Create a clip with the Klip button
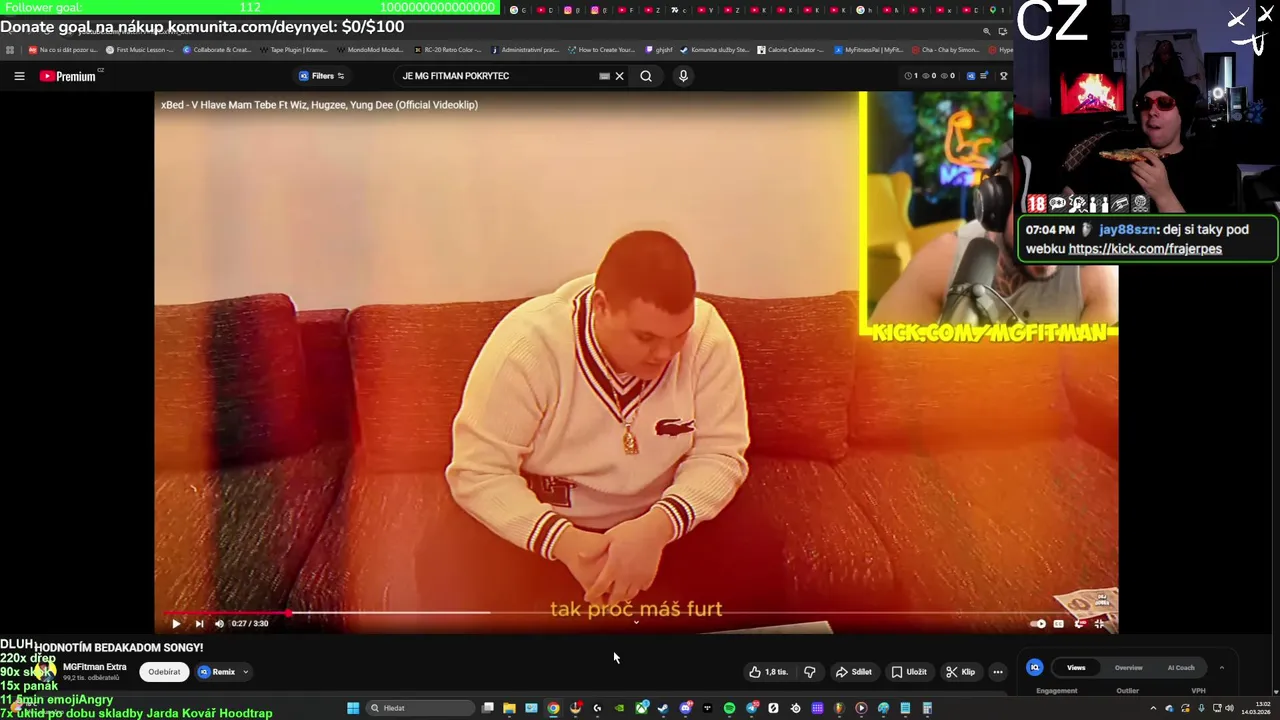 tap(960, 672)
